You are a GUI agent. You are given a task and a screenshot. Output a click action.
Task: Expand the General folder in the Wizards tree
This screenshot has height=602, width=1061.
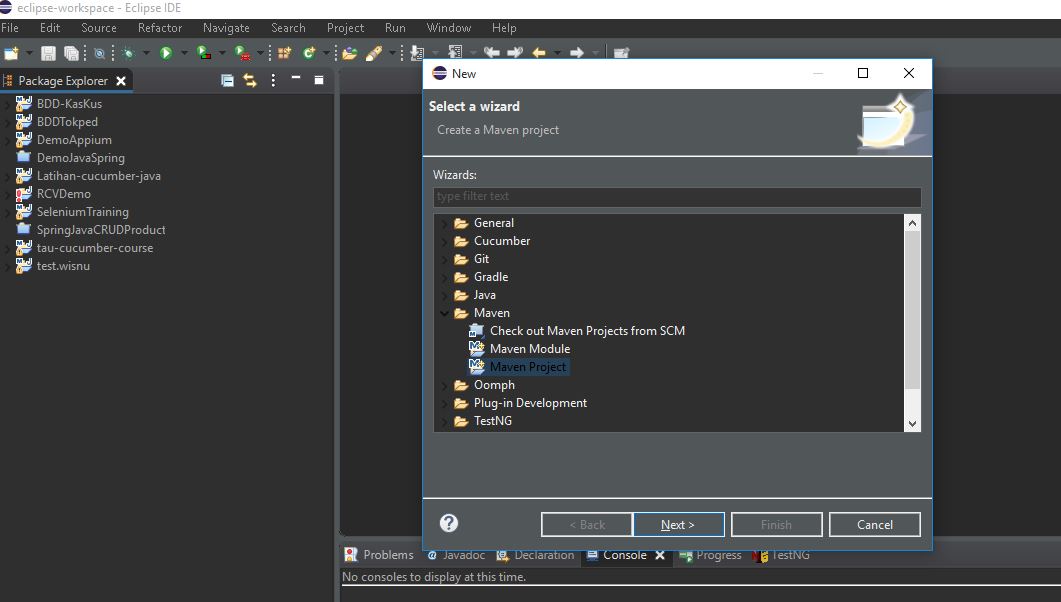click(x=445, y=223)
